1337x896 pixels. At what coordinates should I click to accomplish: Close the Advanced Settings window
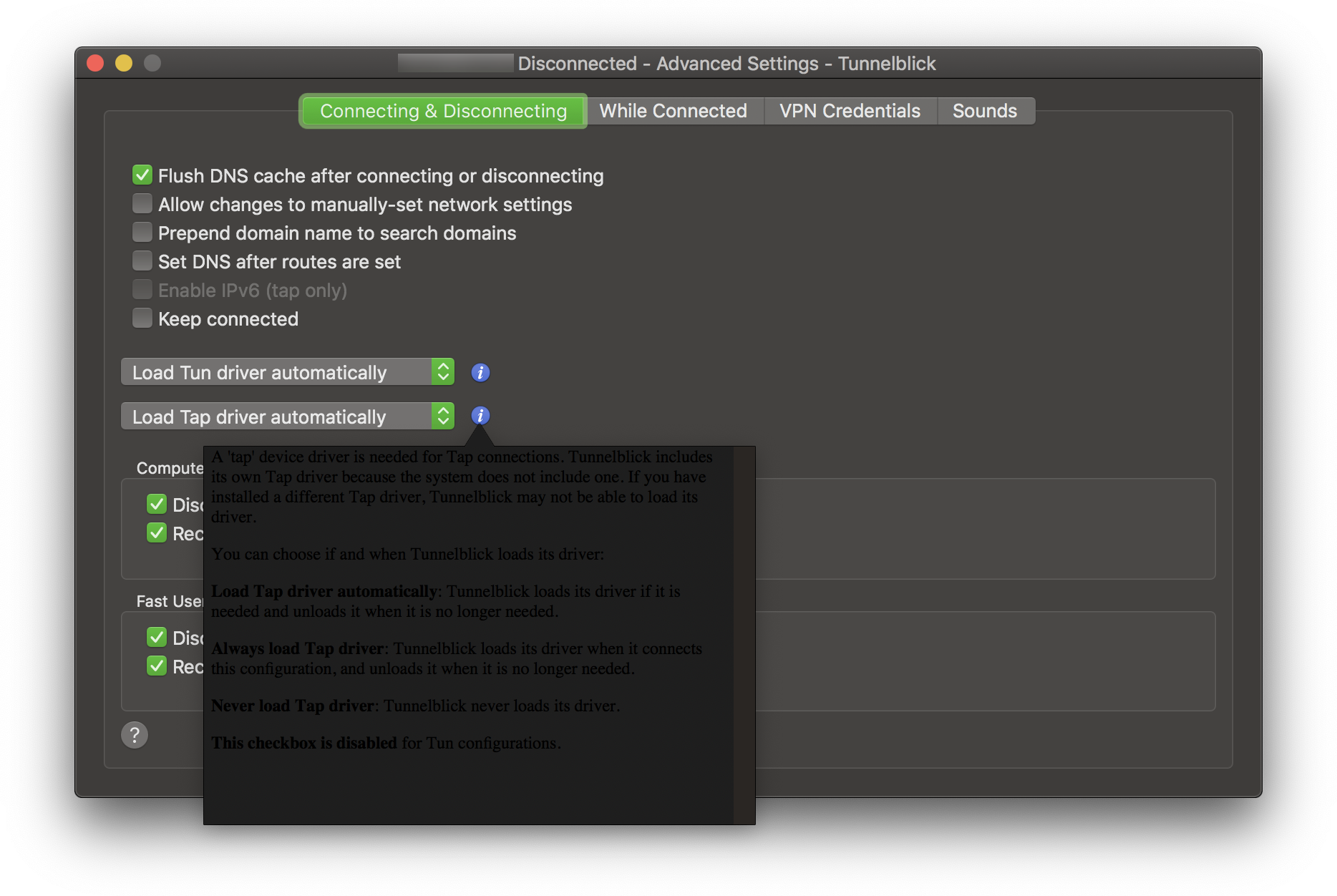coord(95,63)
